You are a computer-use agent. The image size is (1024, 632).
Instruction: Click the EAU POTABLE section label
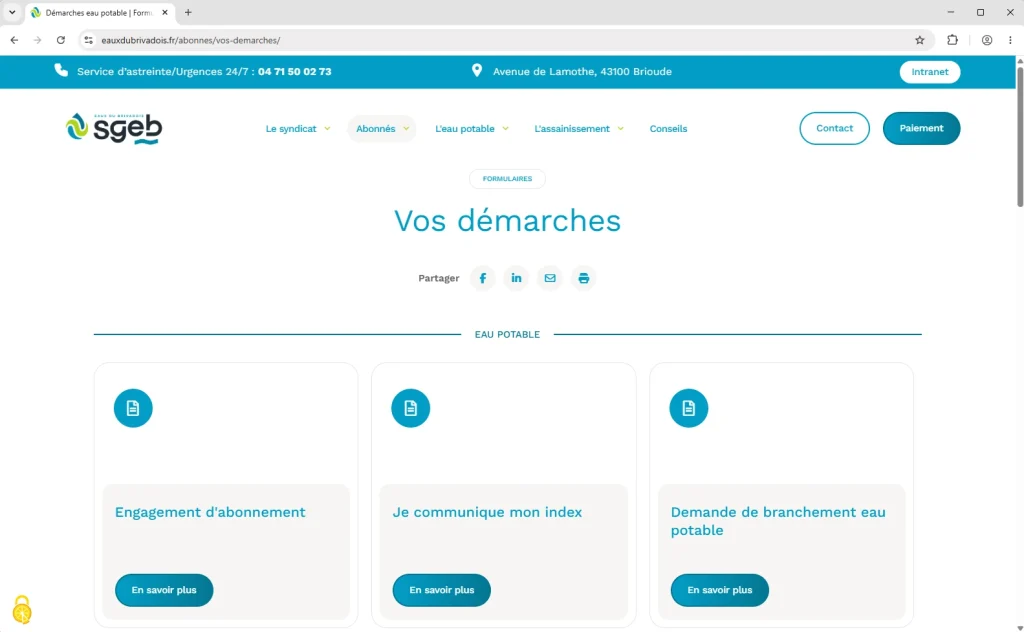(507, 334)
